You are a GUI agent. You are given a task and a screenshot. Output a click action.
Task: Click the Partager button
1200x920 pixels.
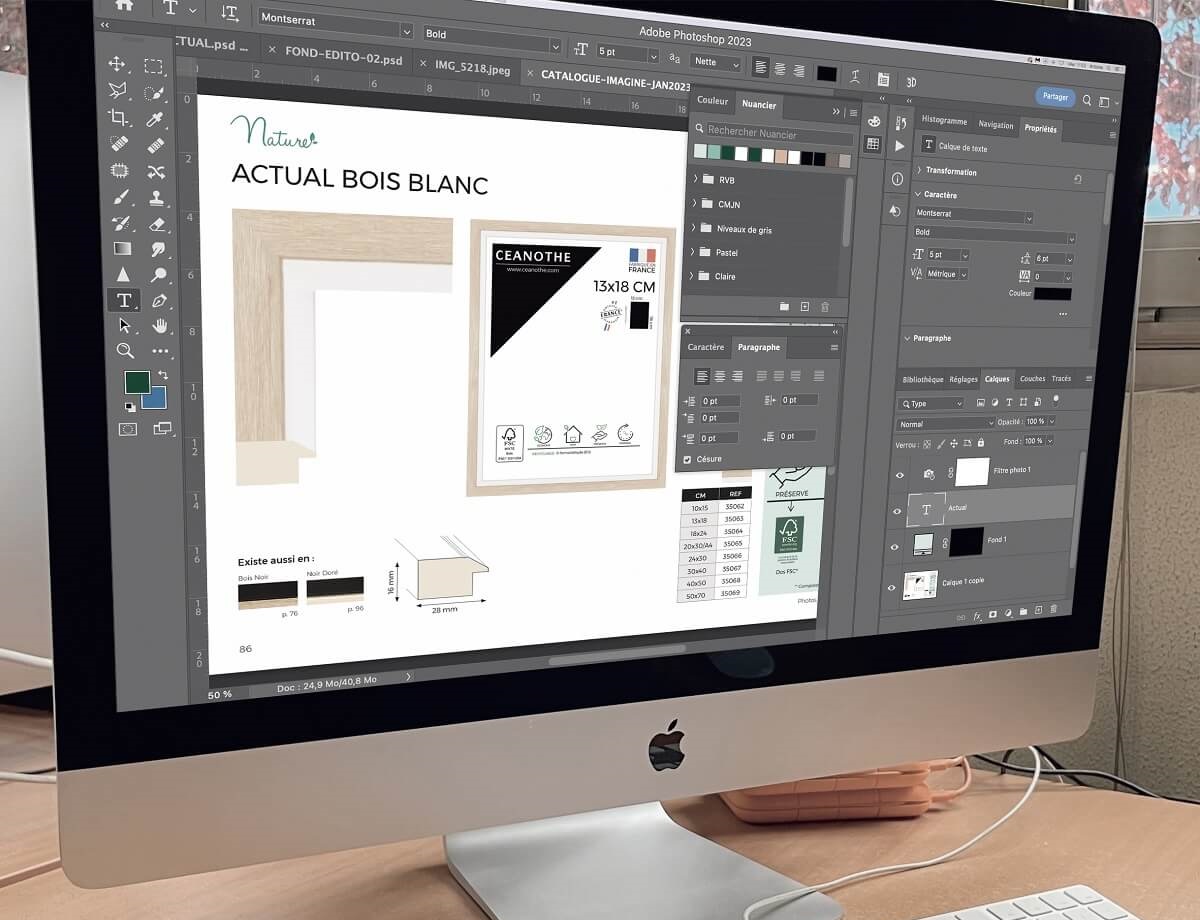(1055, 97)
